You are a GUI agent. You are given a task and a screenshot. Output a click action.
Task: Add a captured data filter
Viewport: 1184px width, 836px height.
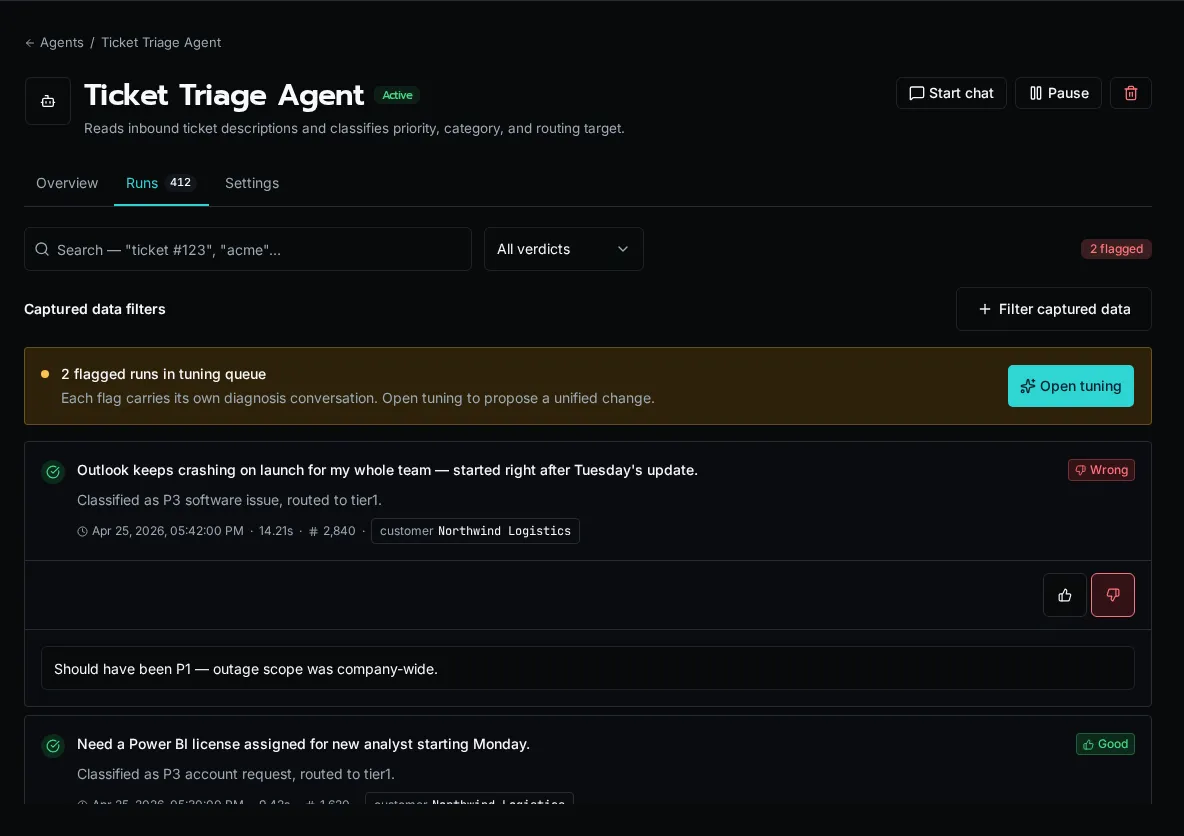(1053, 309)
